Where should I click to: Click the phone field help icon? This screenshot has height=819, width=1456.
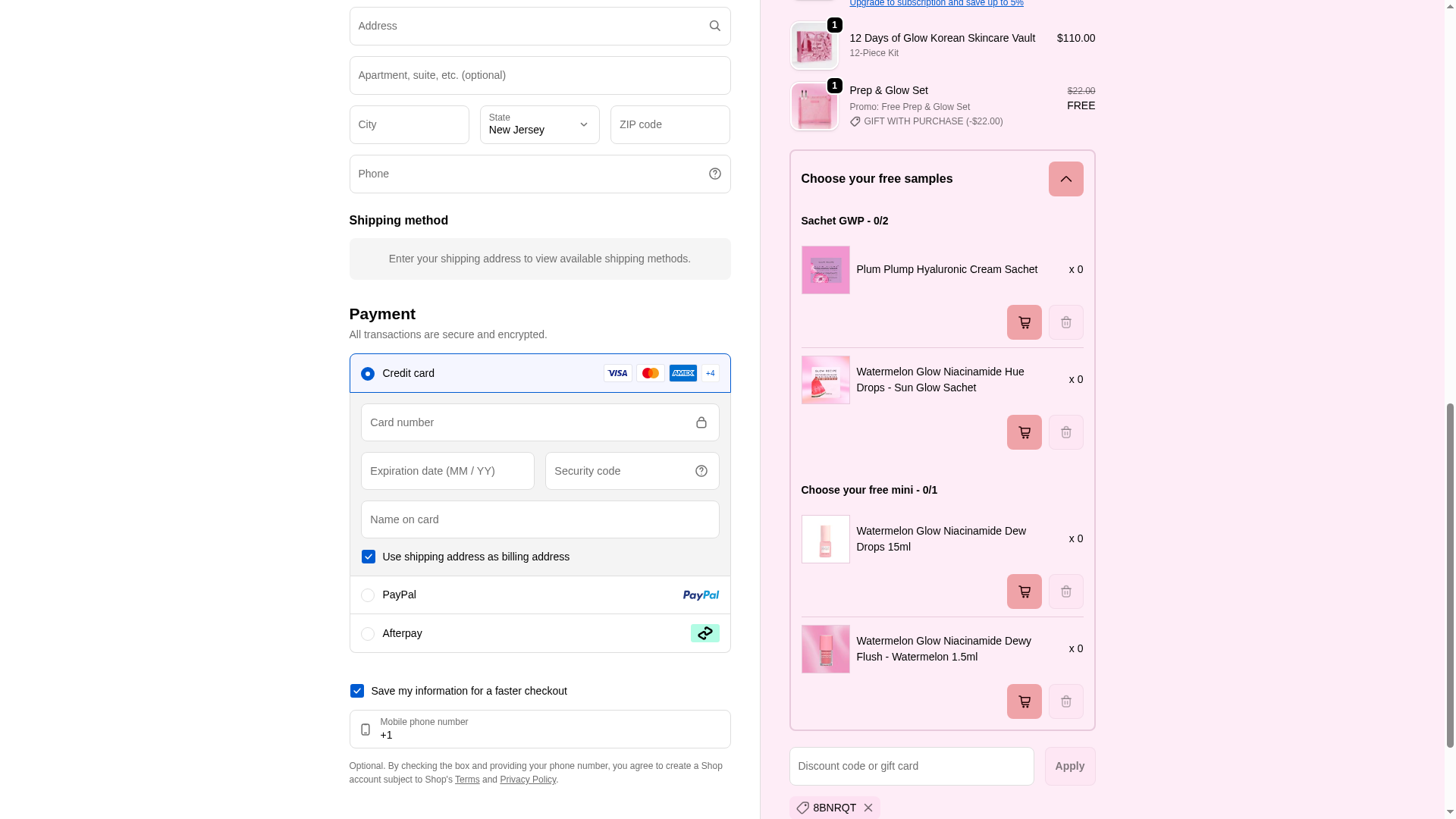[714, 174]
